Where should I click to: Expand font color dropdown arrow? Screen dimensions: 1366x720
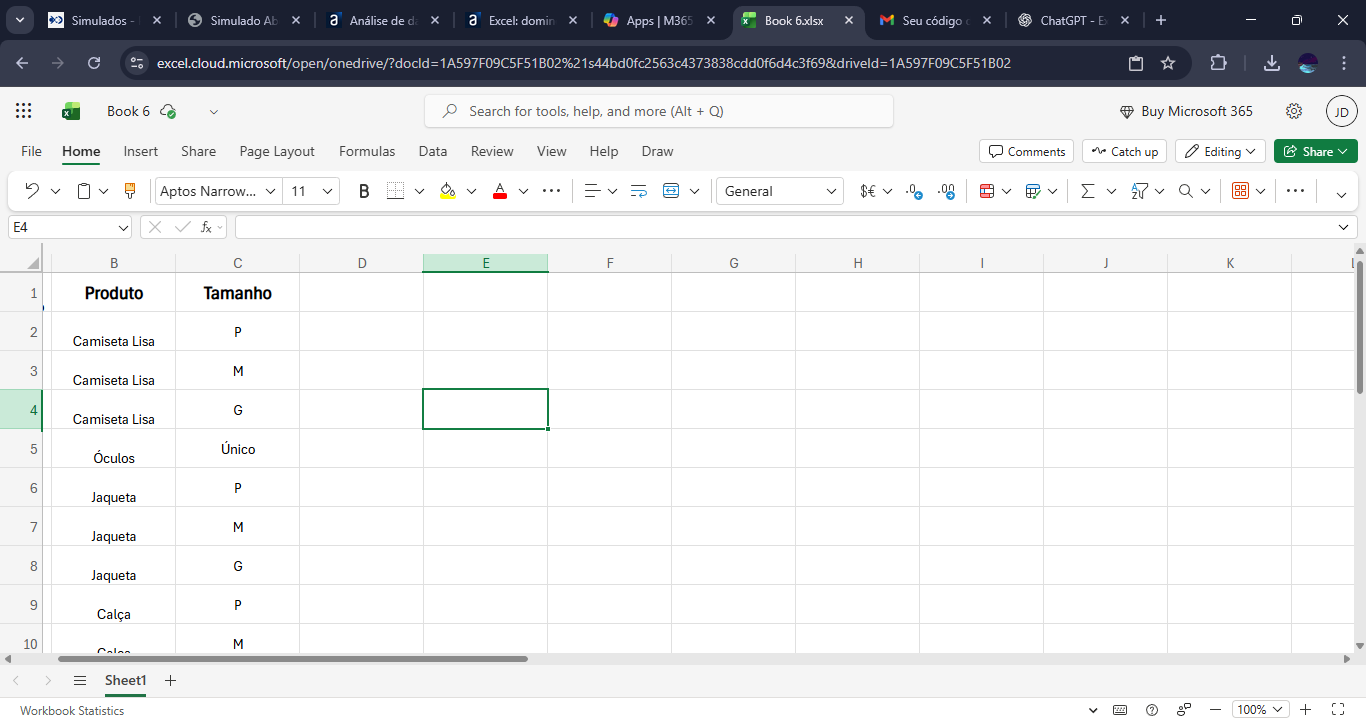(523, 191)
